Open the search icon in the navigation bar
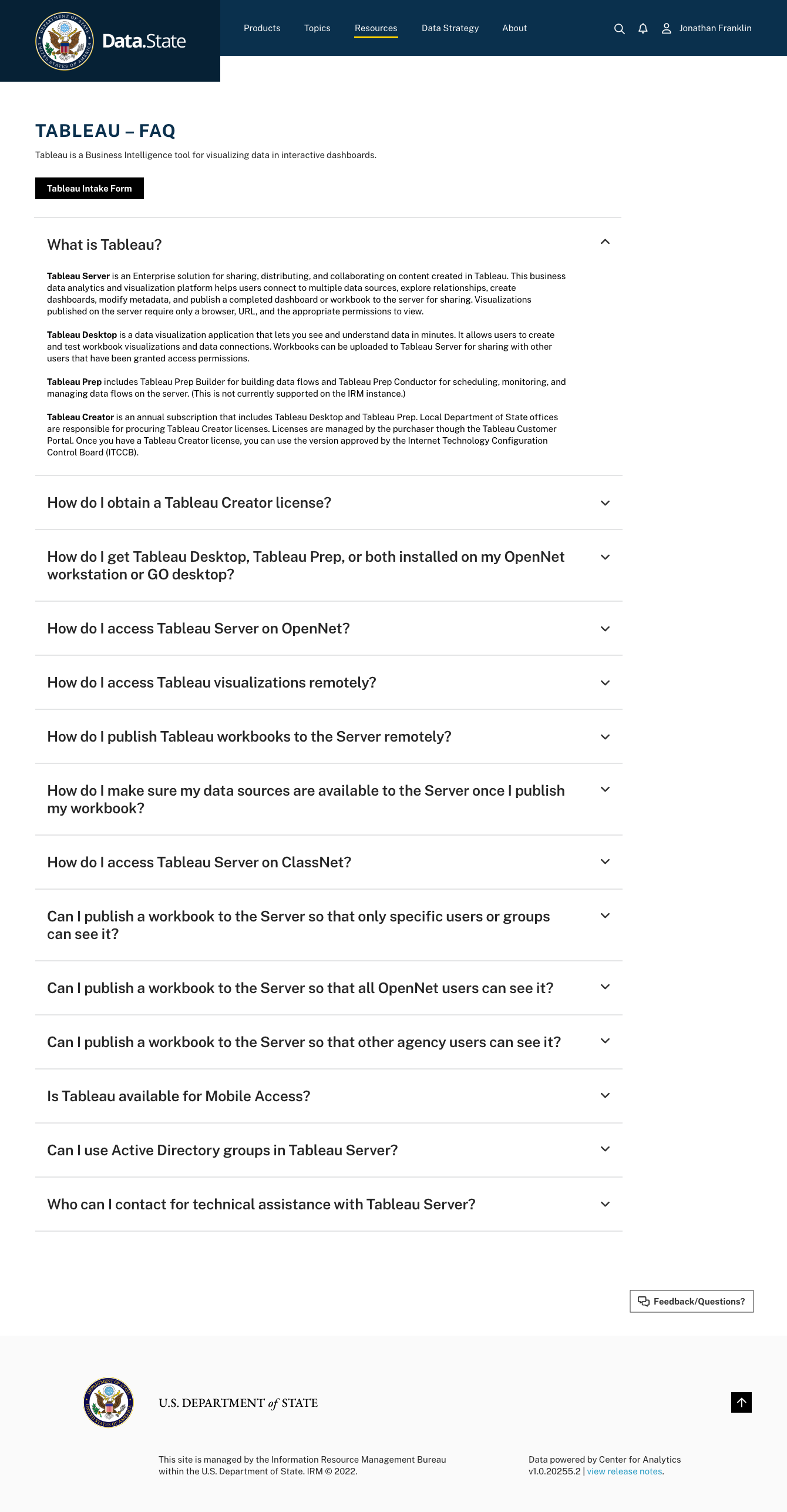The image size is (787, 1512). tap(619, 28)
